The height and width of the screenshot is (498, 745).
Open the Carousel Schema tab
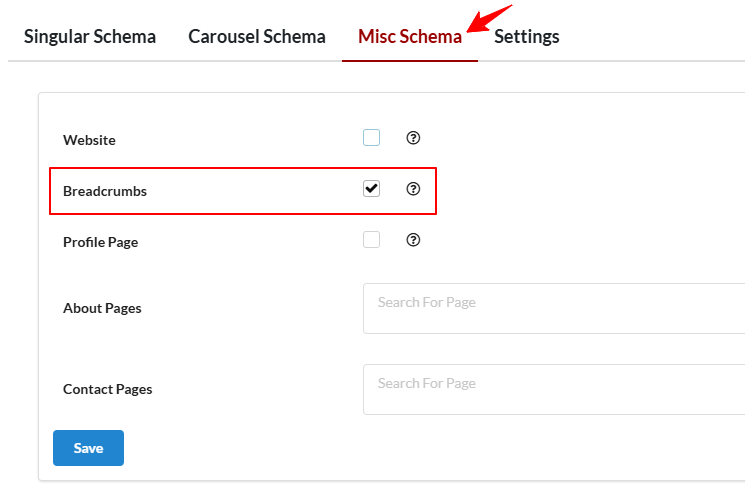257,37
